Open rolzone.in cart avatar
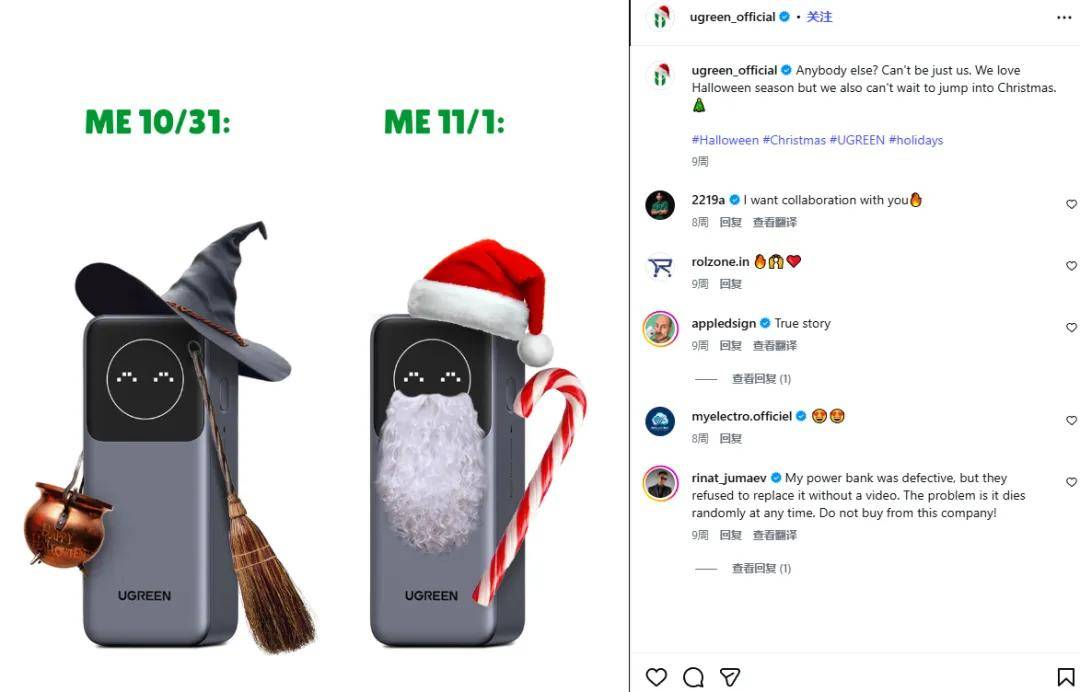 660,266
